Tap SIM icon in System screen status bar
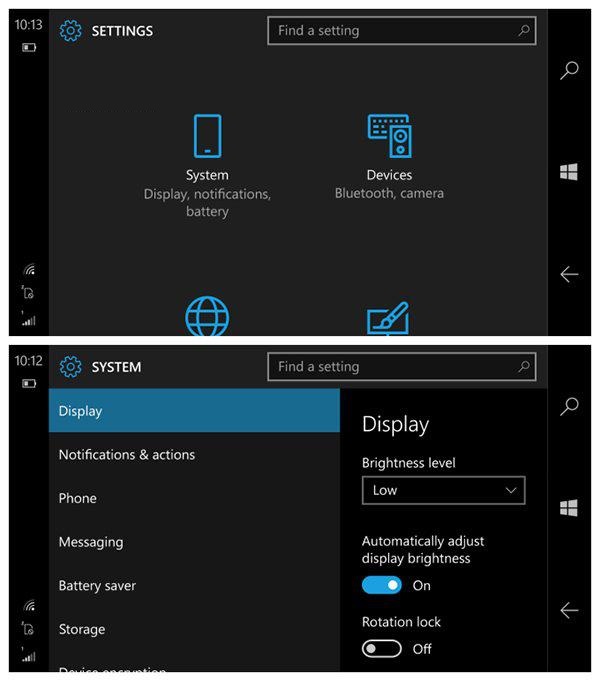600x681 pixels. pos(28,628)
